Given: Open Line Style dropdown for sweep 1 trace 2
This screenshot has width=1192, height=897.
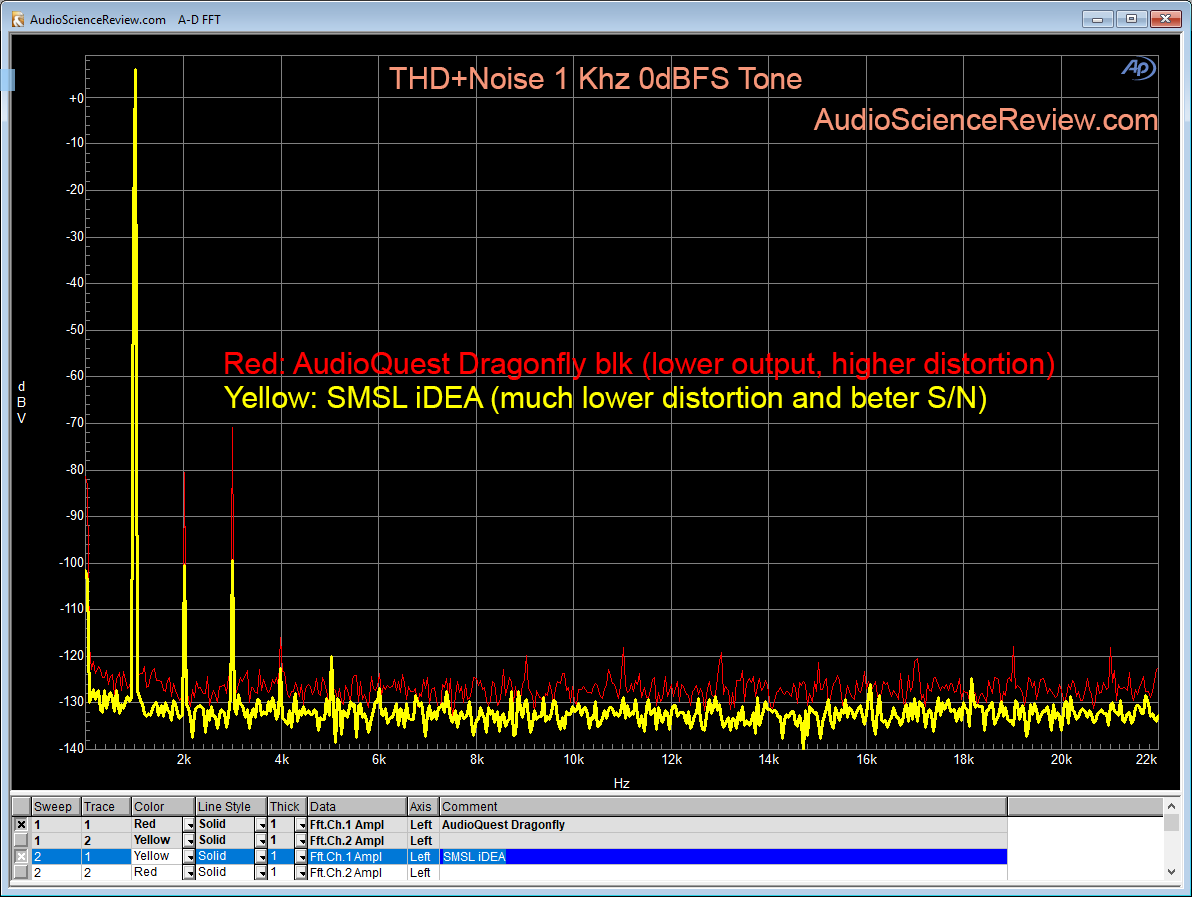Looking at the screenshot, I should (x=261, y=841).
